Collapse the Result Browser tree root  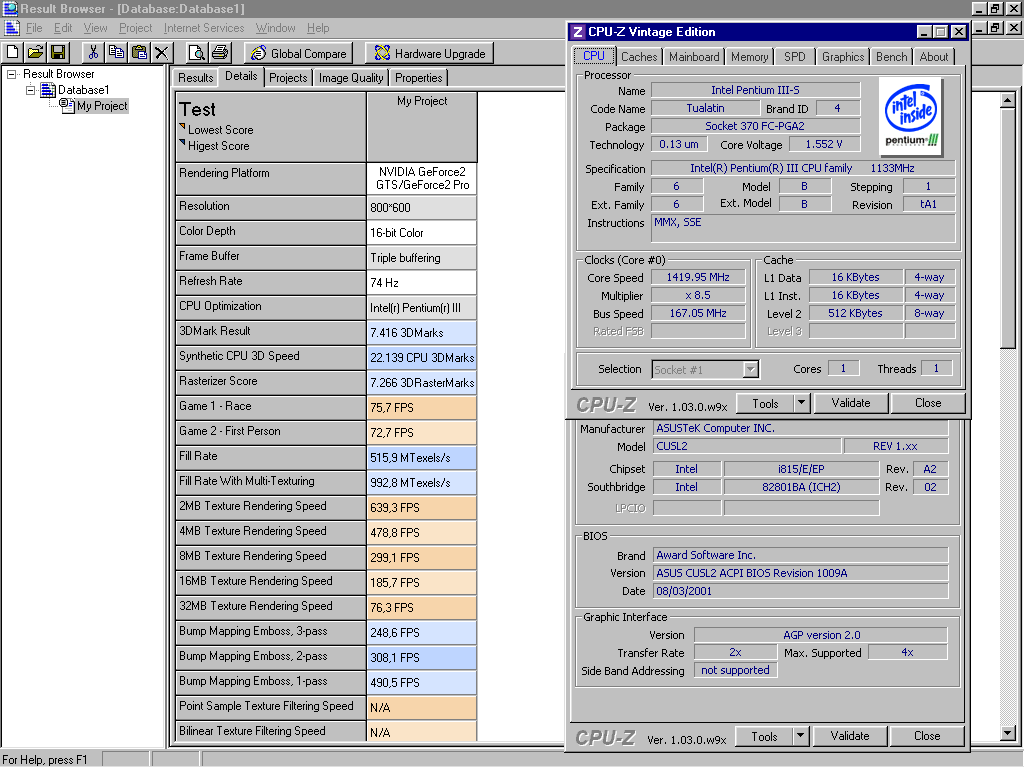[x=12, y=74]
